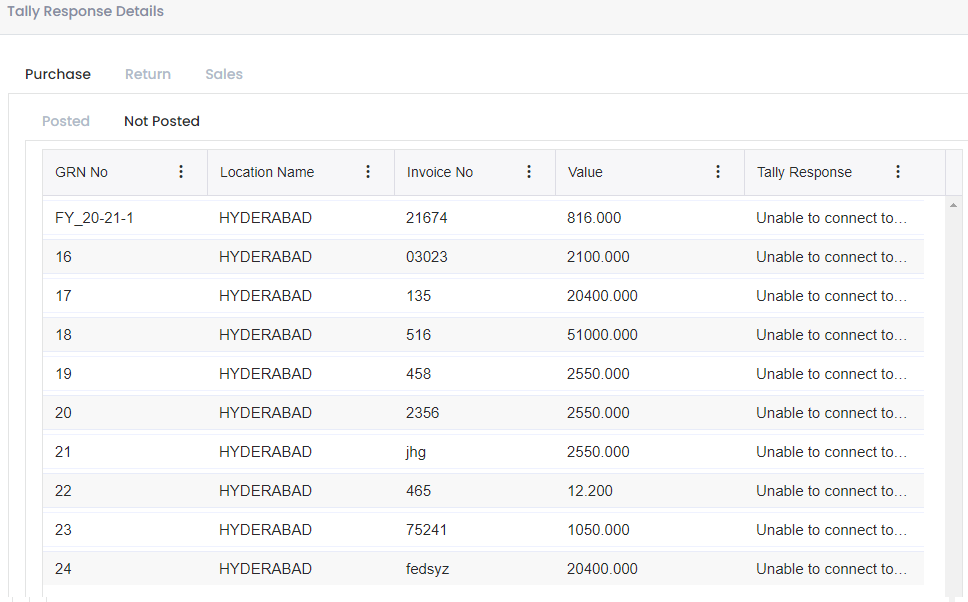The height and width of the screenshot is (602, 968).
Task: Click invoice number fedsyz
Action: pos(427,569)
